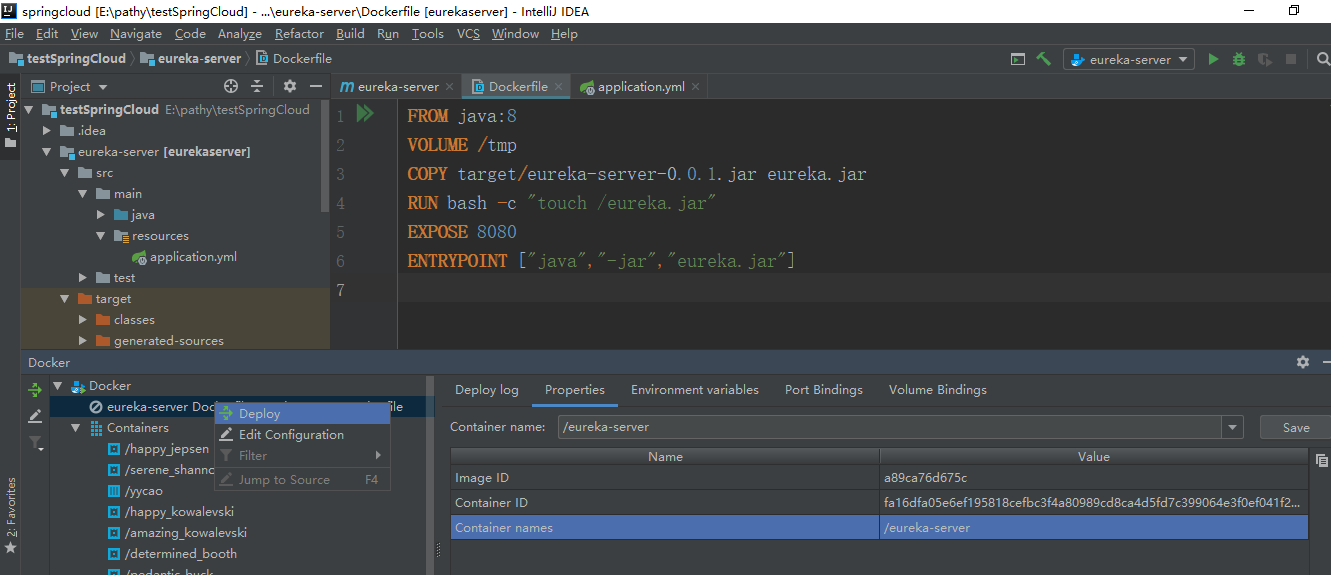Image resolution: width=1331 pixels, height=575 pixels.
Task: Switch to the Volume Bindings tab
Action: pos(937,390)
